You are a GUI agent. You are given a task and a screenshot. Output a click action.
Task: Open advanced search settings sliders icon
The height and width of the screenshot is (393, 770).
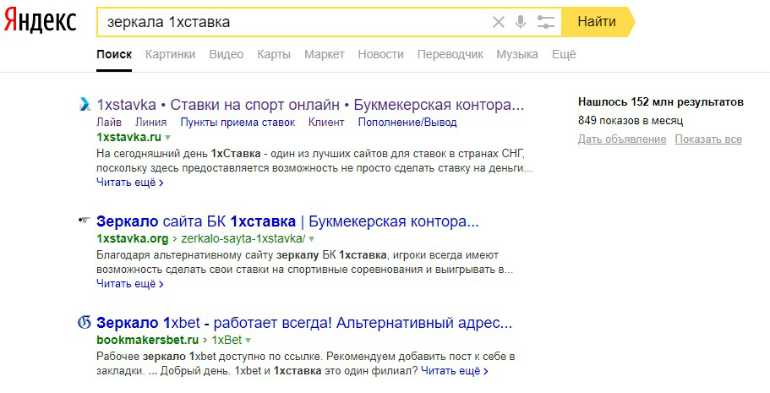[545, 22]
